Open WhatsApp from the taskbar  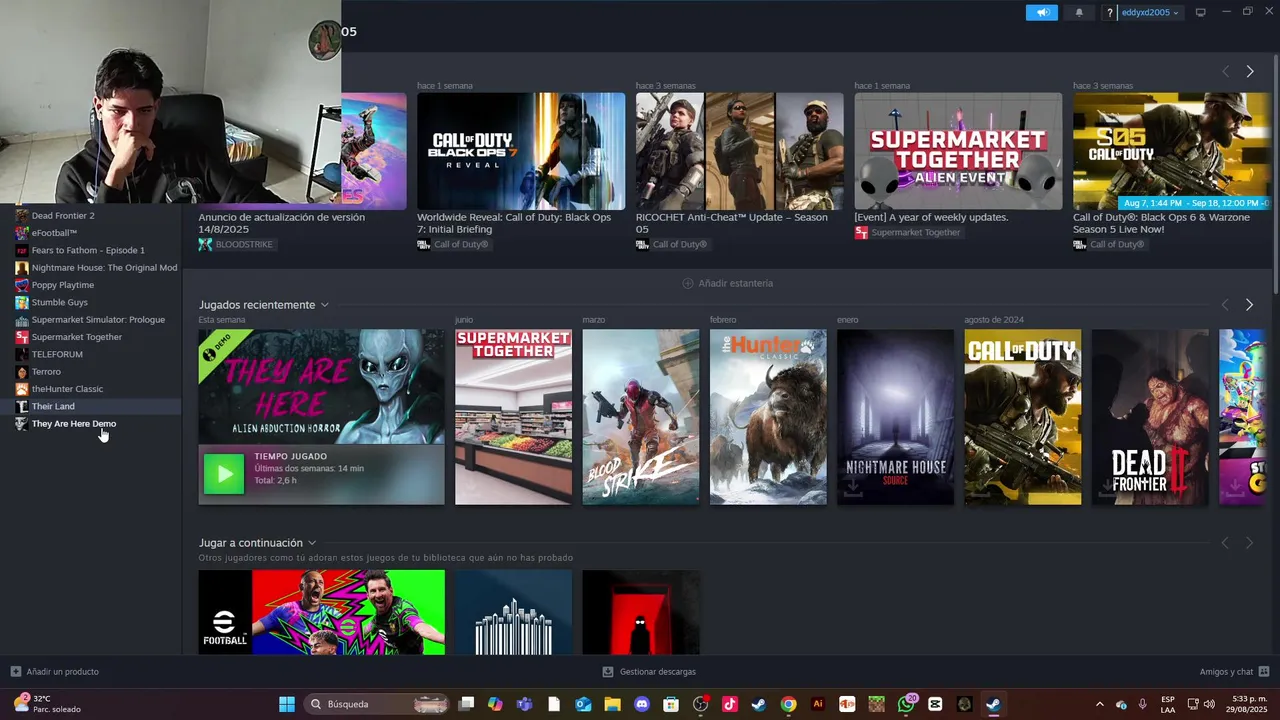906,704
